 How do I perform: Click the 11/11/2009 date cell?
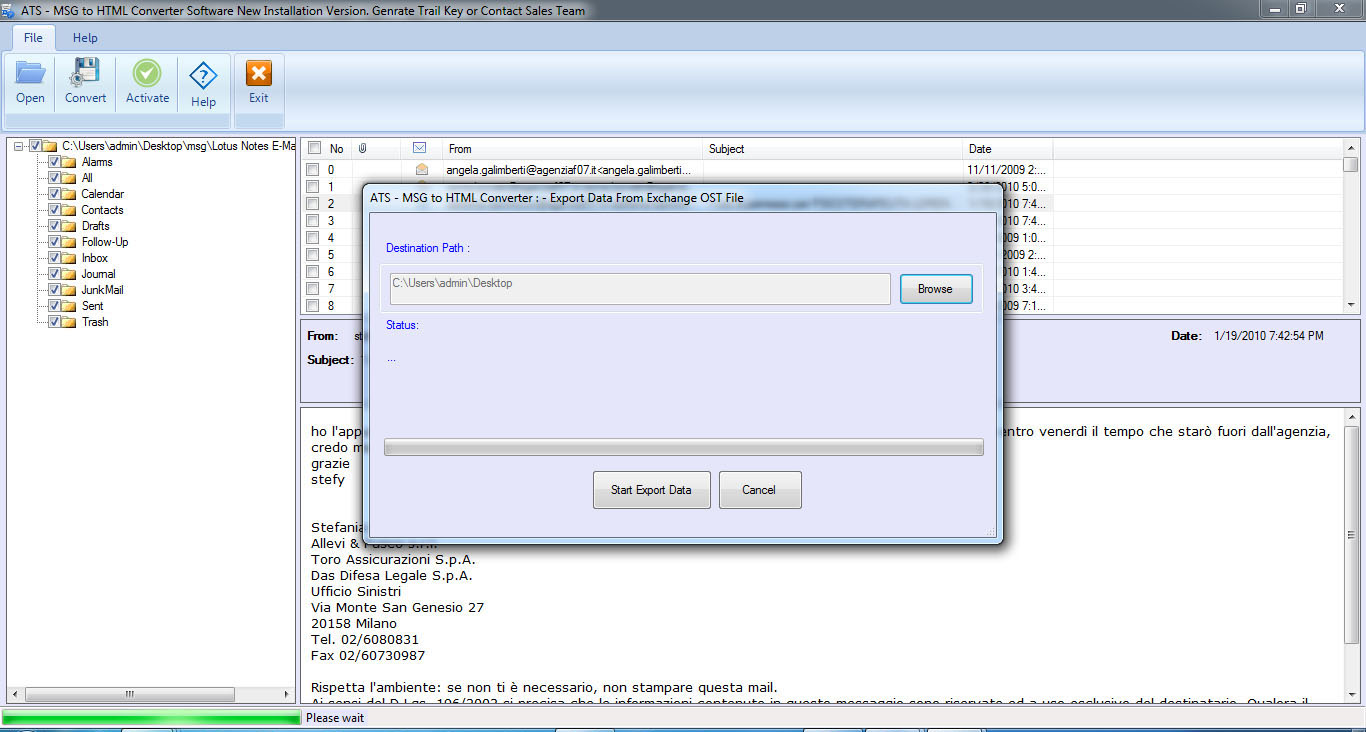(1008, 170)
